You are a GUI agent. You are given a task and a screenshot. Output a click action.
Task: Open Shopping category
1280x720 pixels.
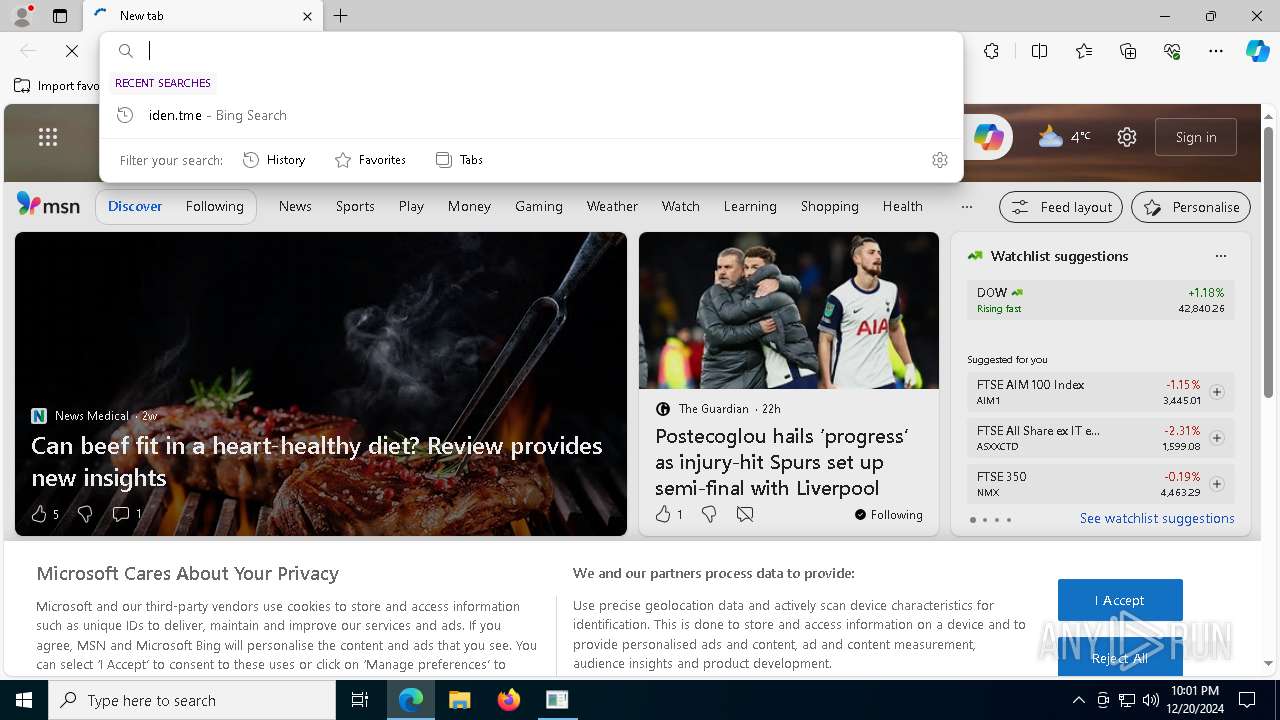[x=829, y=206]
